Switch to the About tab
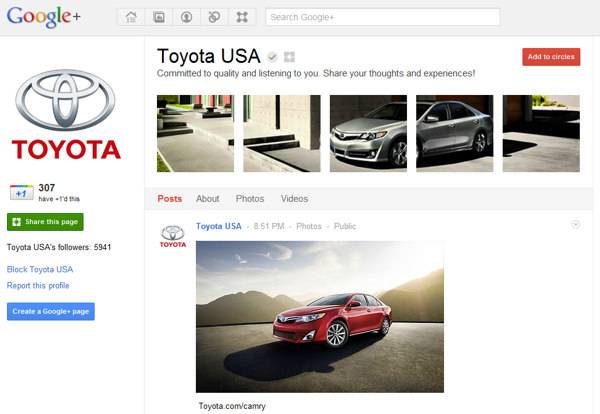The width and height of the screenshot is (600, 414). click(x=208, y=199)
